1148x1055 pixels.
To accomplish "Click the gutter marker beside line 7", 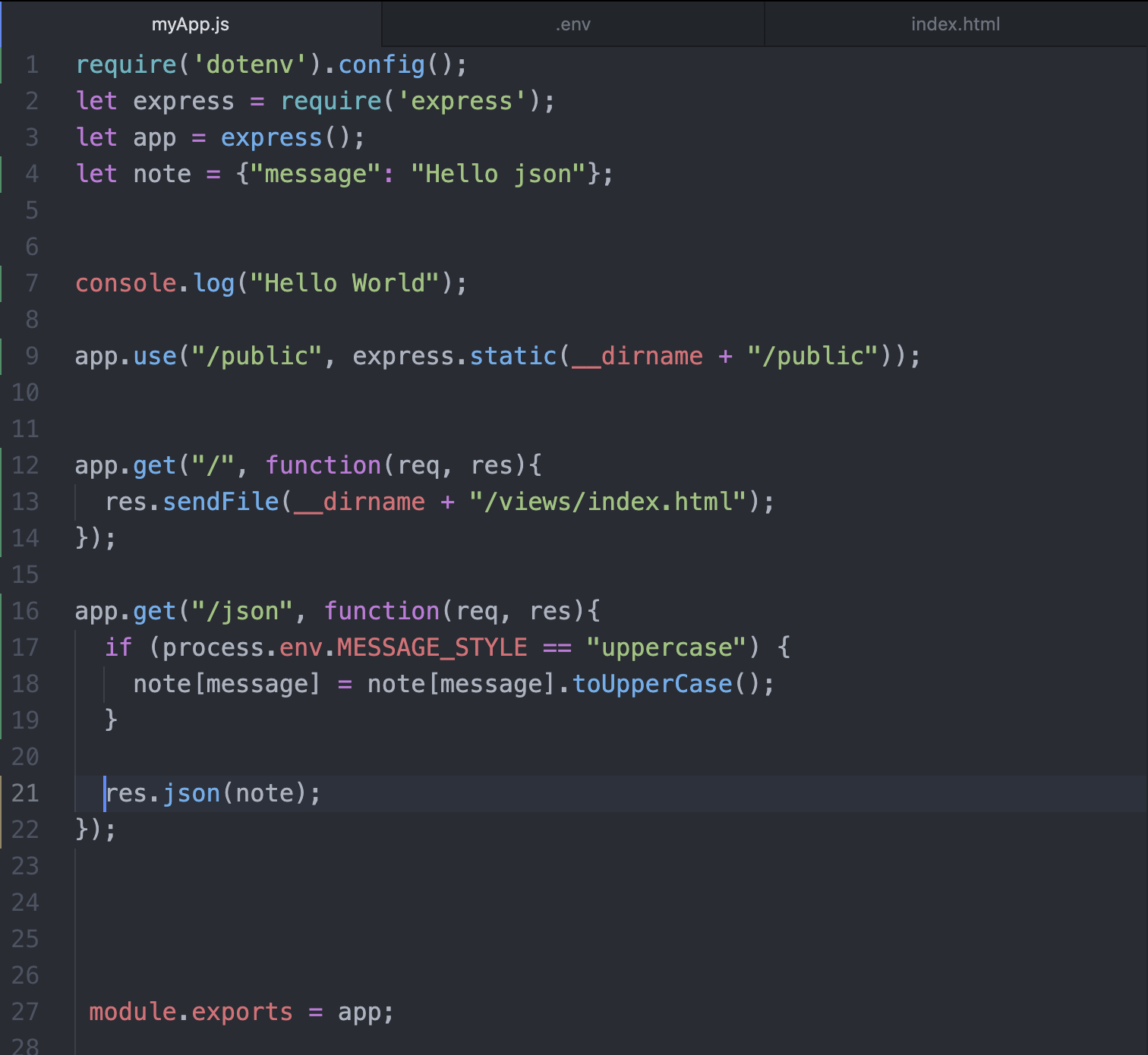I will click(x=3, y=282).
